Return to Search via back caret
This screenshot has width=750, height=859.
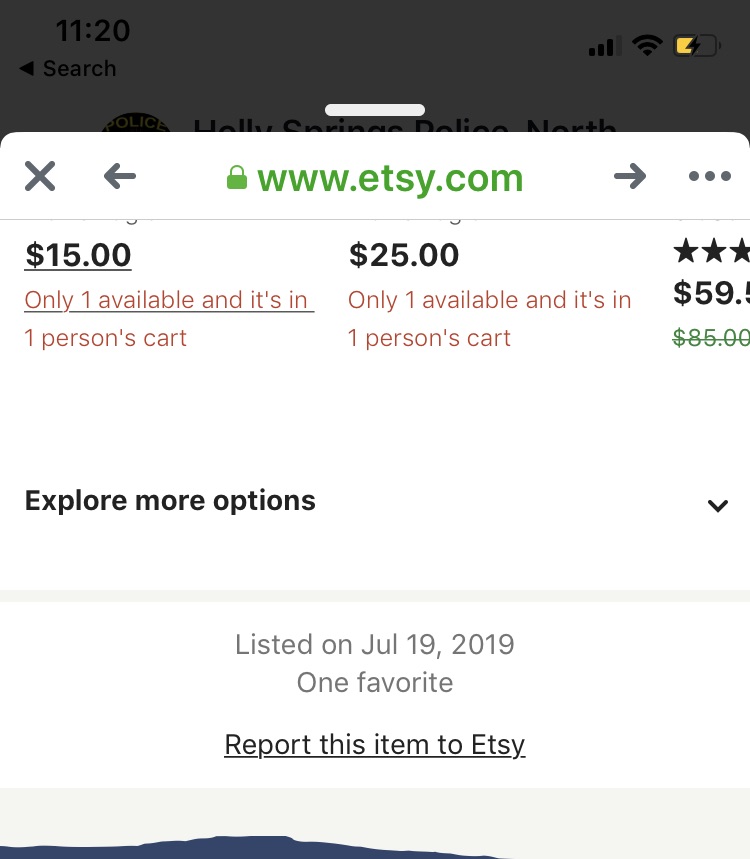click(x=67, y=69)
